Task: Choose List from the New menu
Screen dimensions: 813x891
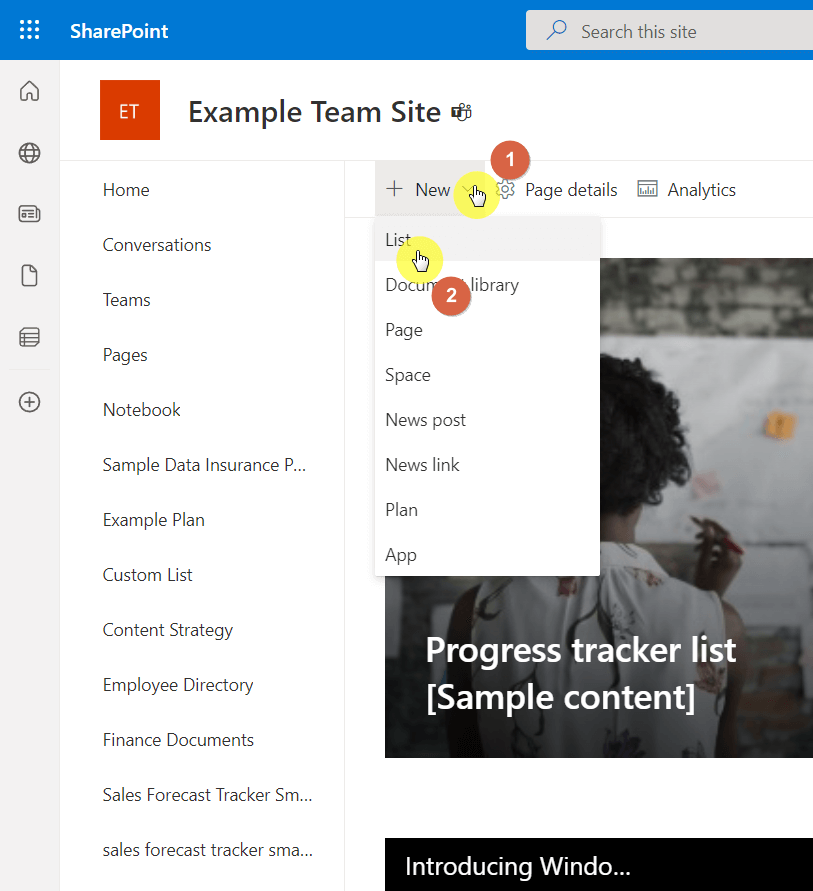Action: pyautogui.click(x=487, y=239)
